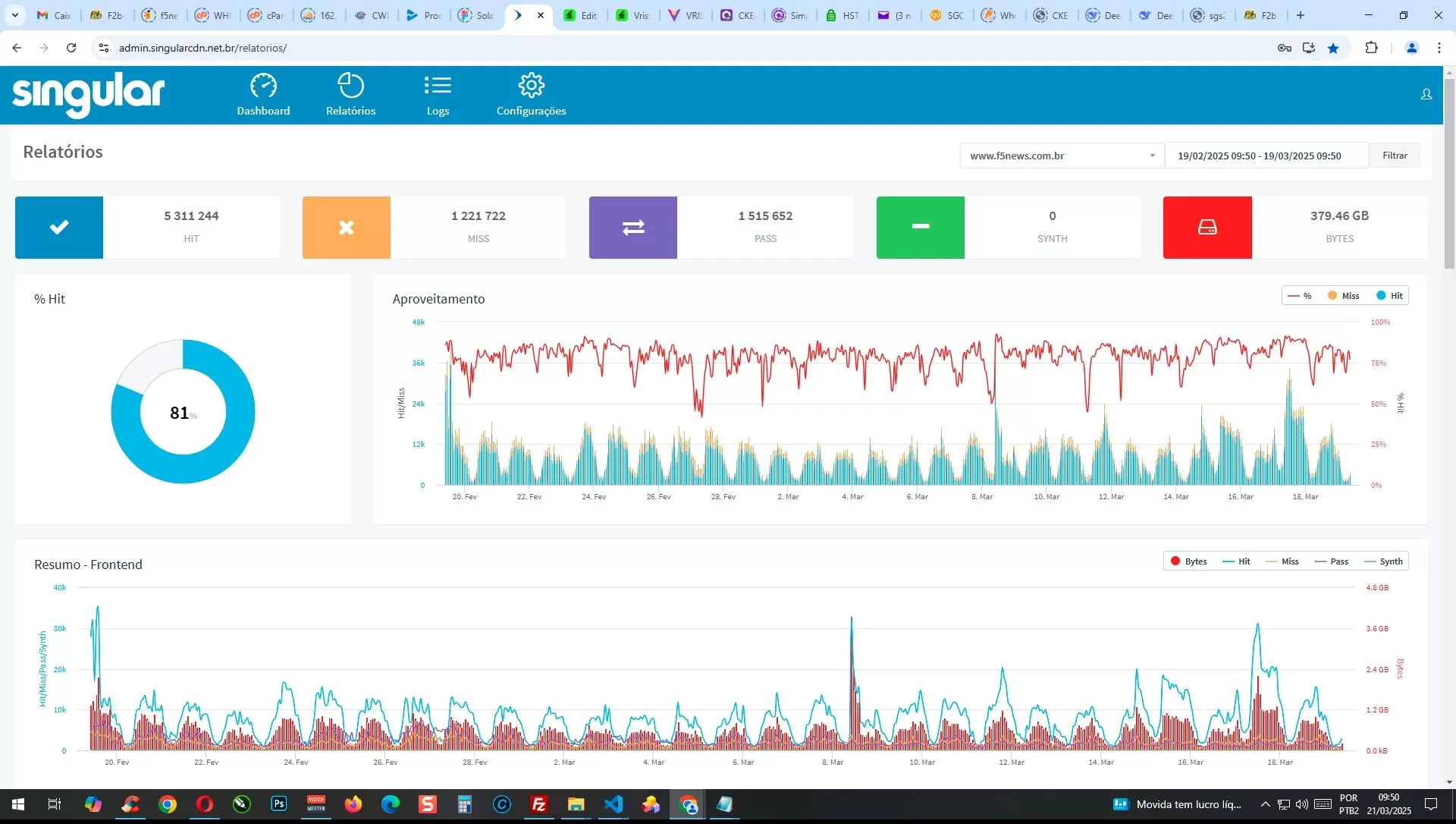Image resolution: width=1456 pixels, height=824 pixels.
Task: Expand the www.f5news.com.br domain dropdown
Action: (1062, 156)
